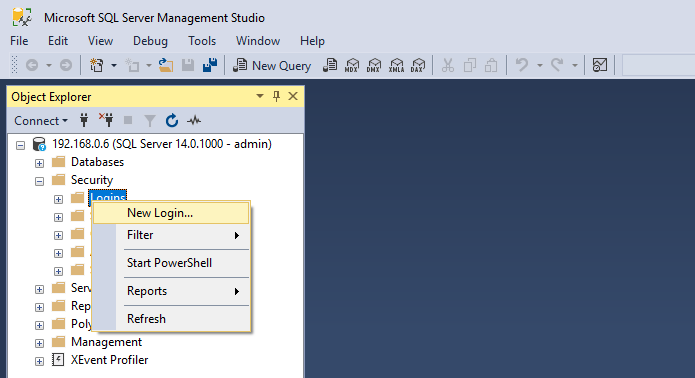Image resolution: width=695 pixels, height=378 pixels.
Task: Open the Tools menu
Action: click(202, 41)
